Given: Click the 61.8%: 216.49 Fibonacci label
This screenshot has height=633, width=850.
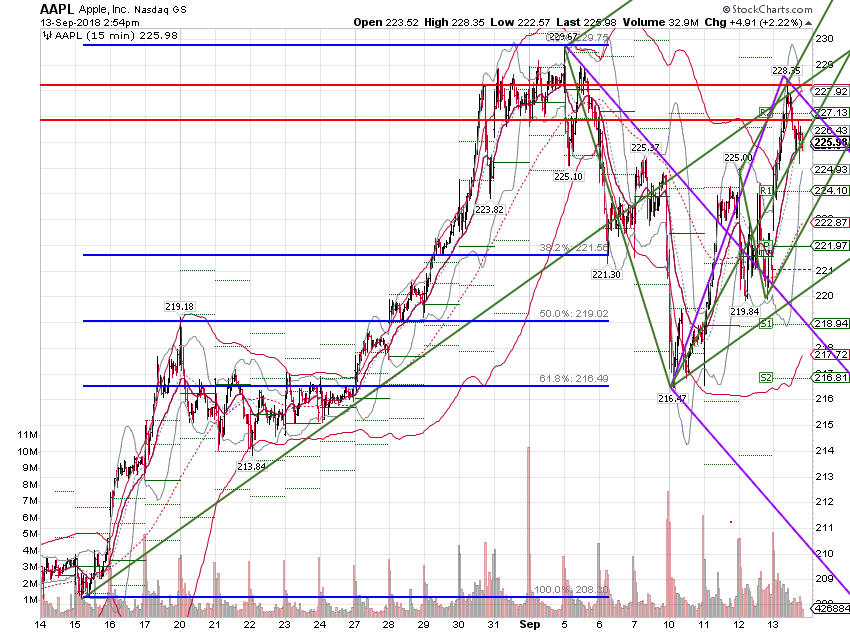Looking at the screenshot, I should [574, 379].
